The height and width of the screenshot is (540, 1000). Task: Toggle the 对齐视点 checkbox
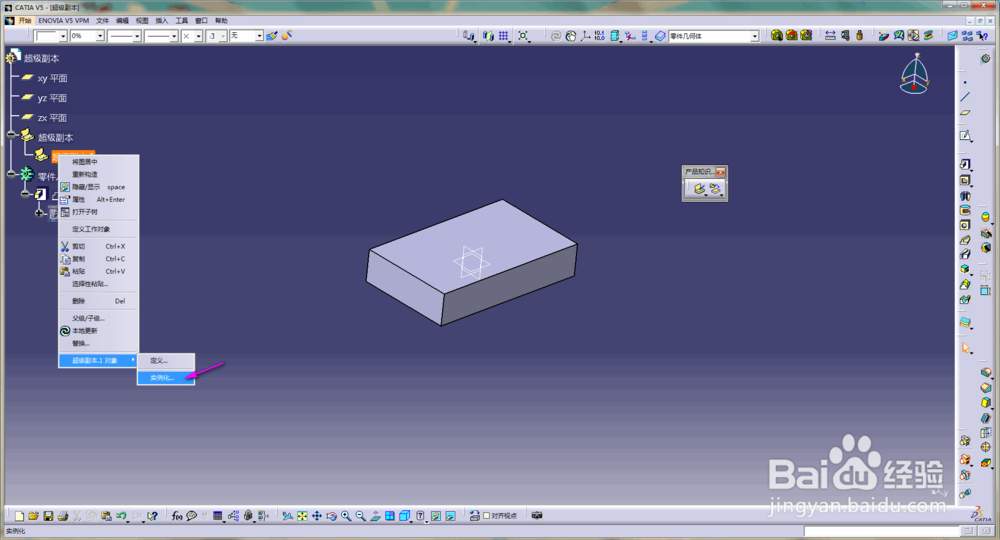click(x=487, y=516)
